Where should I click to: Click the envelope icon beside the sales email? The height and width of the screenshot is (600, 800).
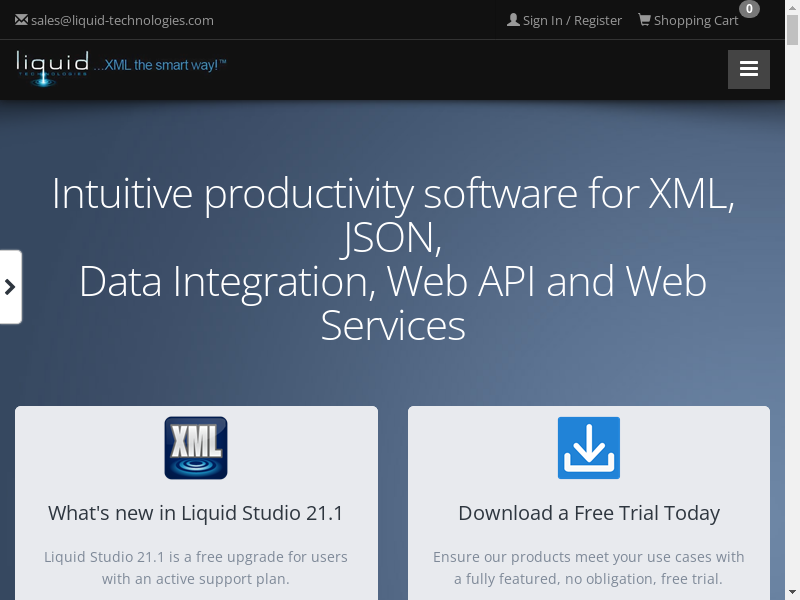[x=21, y=20]
